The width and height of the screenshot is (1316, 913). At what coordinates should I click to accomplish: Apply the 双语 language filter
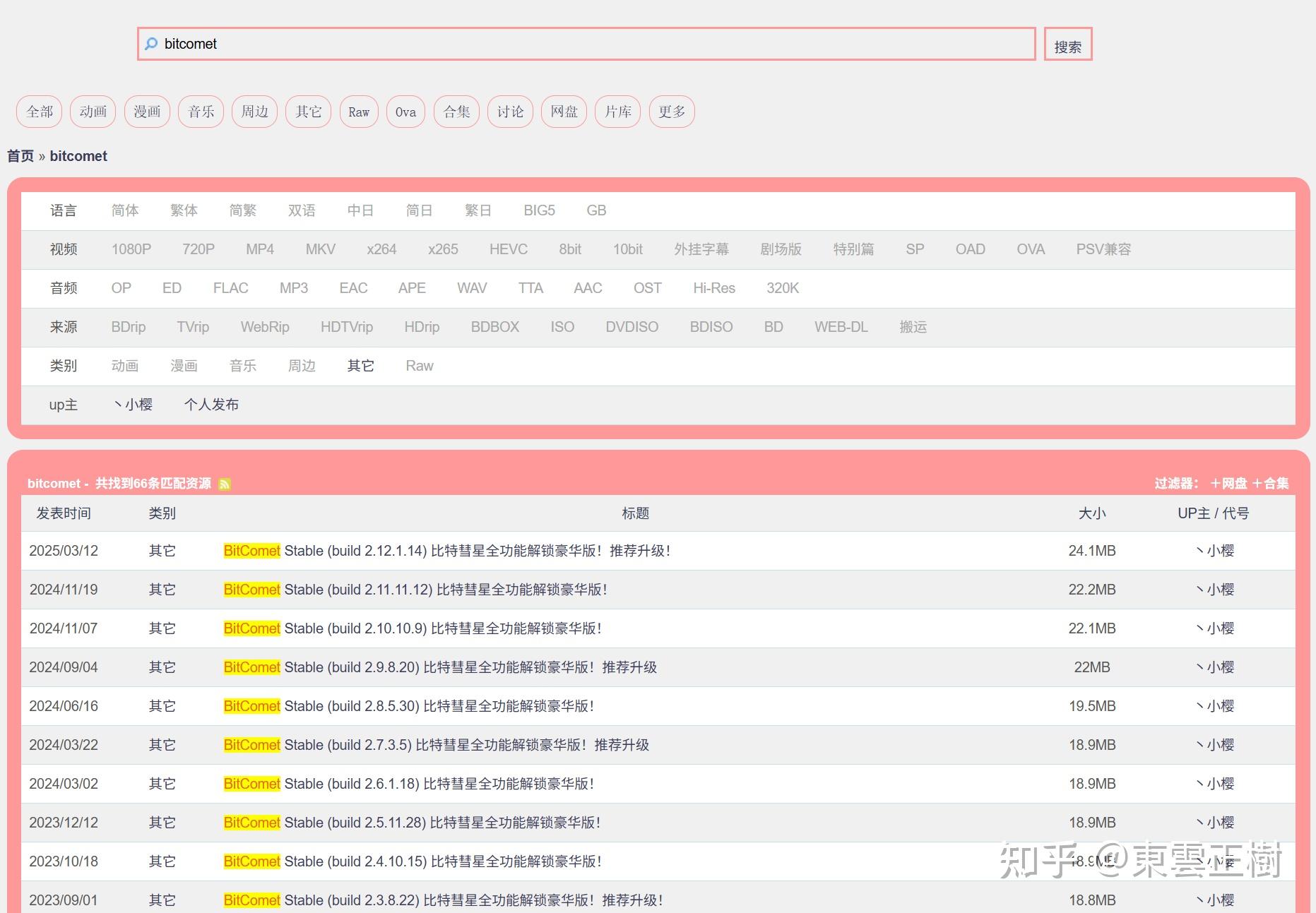coord(302,210)
